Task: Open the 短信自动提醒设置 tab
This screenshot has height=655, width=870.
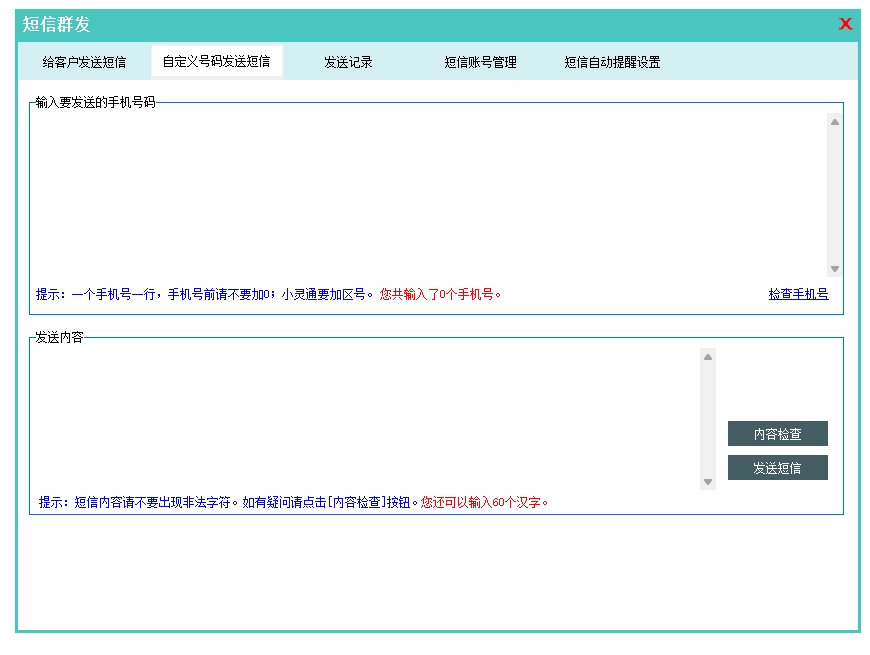Action: (x=612, y=62)
